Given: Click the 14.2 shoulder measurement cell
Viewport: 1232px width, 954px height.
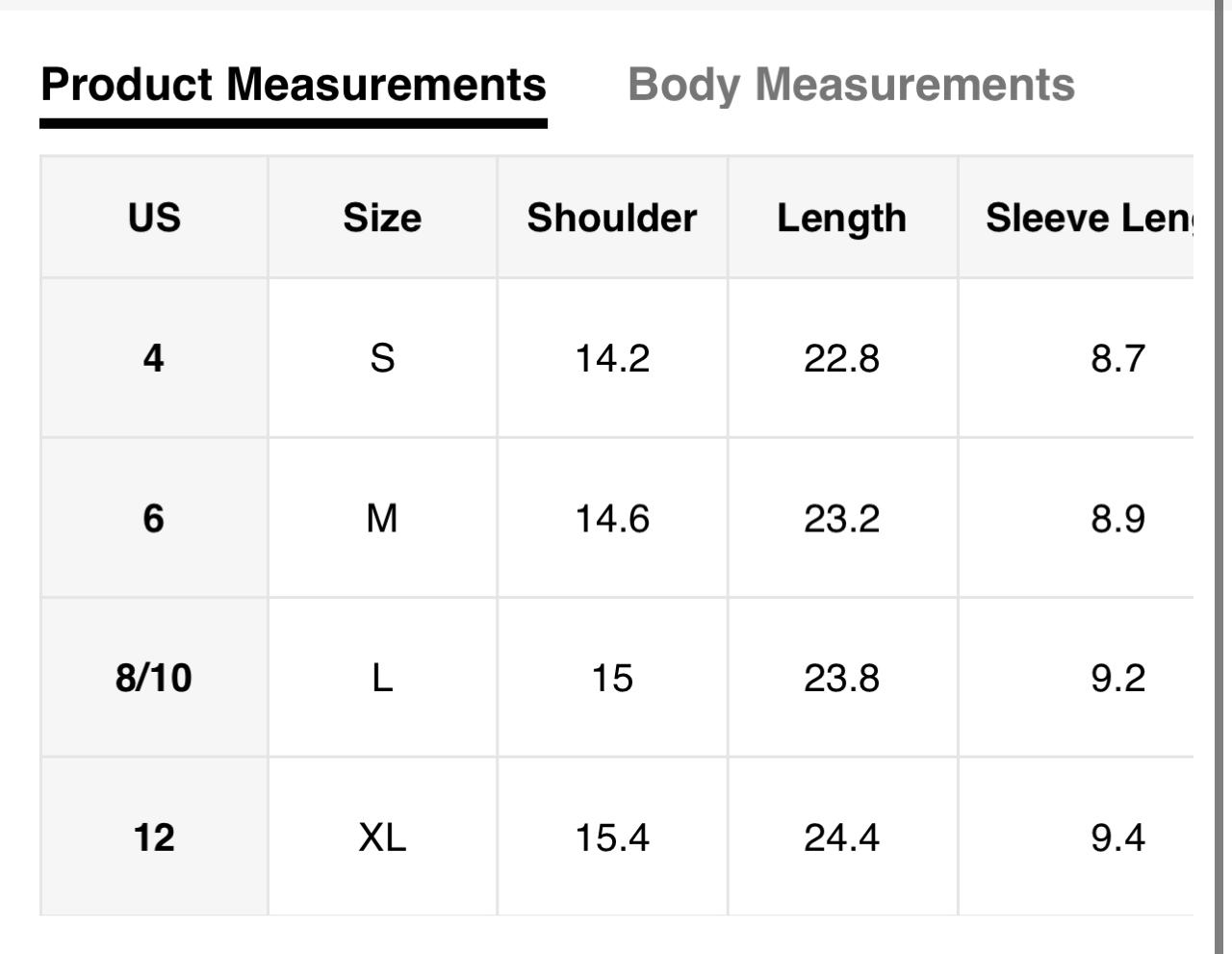Looking at the screenshot, I should (x=612, y=358).
